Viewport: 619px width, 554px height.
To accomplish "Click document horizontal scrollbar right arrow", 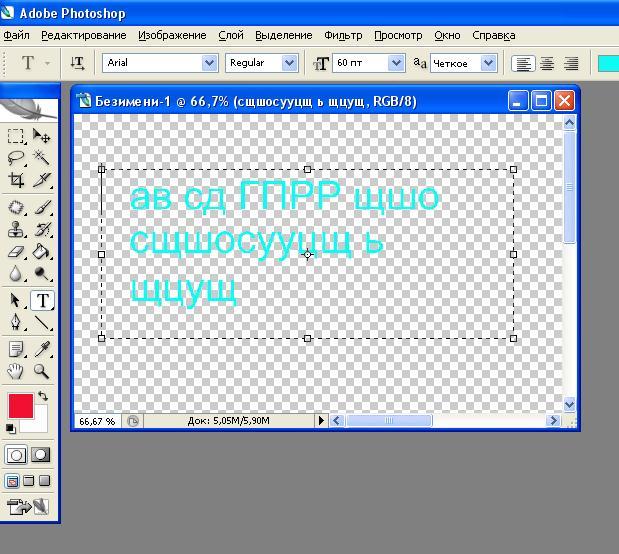I will click(x=553, y=421).
